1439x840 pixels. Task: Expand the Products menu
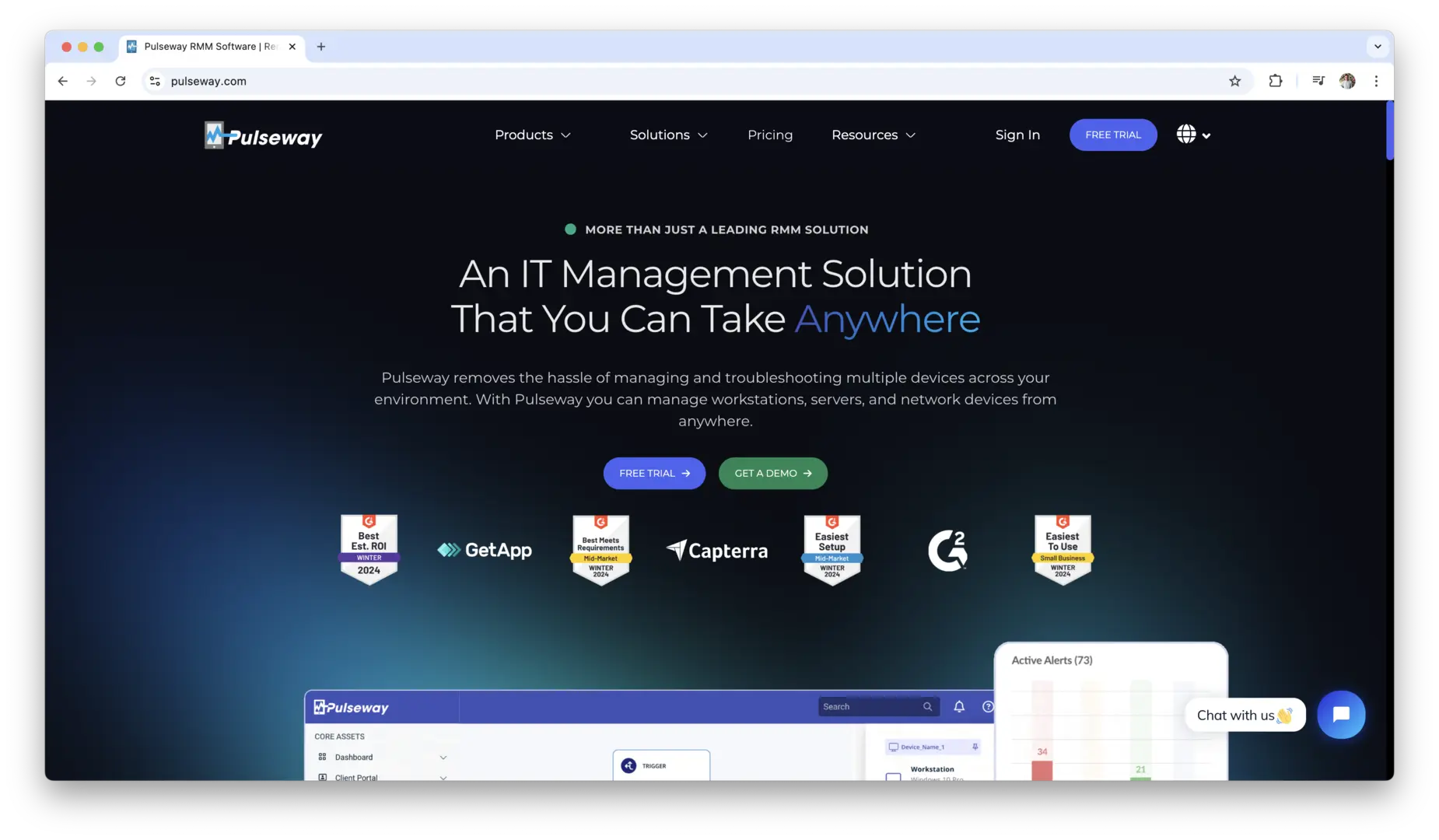[x=533, y=135]
